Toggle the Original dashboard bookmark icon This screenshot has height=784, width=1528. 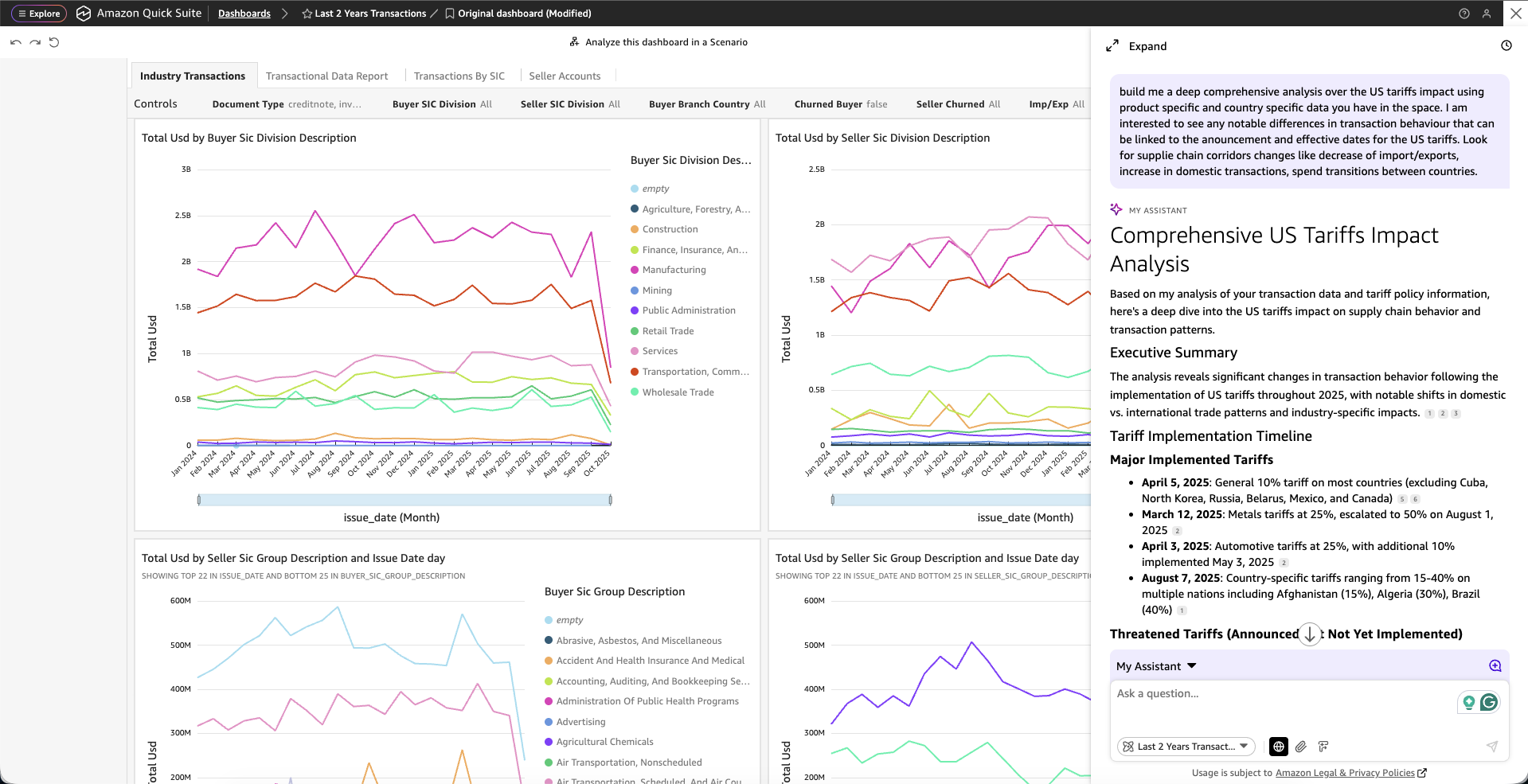tap(450, 14)
